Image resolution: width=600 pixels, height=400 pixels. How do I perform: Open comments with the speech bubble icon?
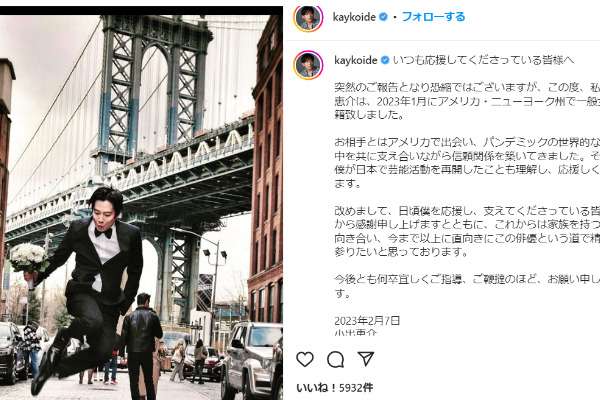pyautogui.click(x=336, y=359)
